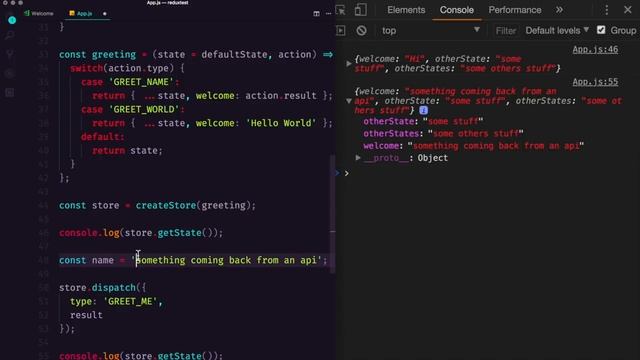Viewport: 640px width, 360px height.
Task: Close the DevTools panel
Action: pos(628,10)
